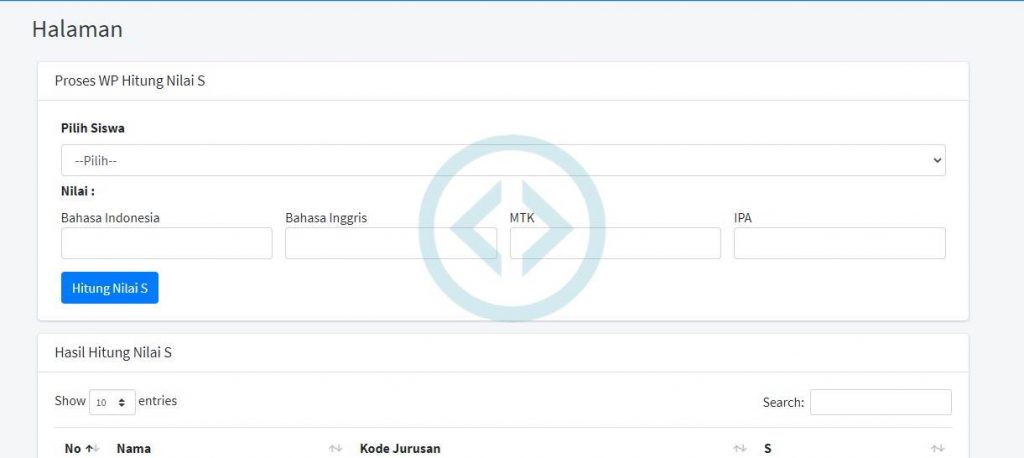This screenshot has width=1024, height=458.
Task: Click the IPA score input field
Action: [839, 243]
